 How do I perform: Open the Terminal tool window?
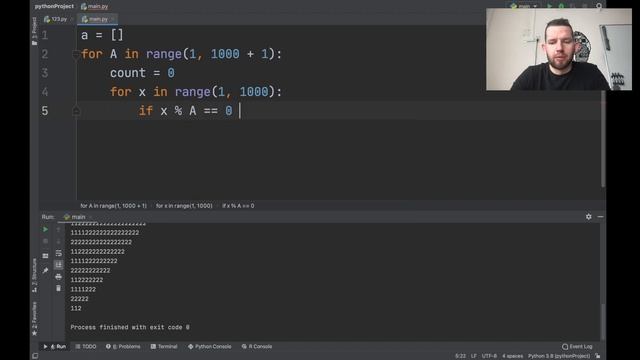point(164,347)
